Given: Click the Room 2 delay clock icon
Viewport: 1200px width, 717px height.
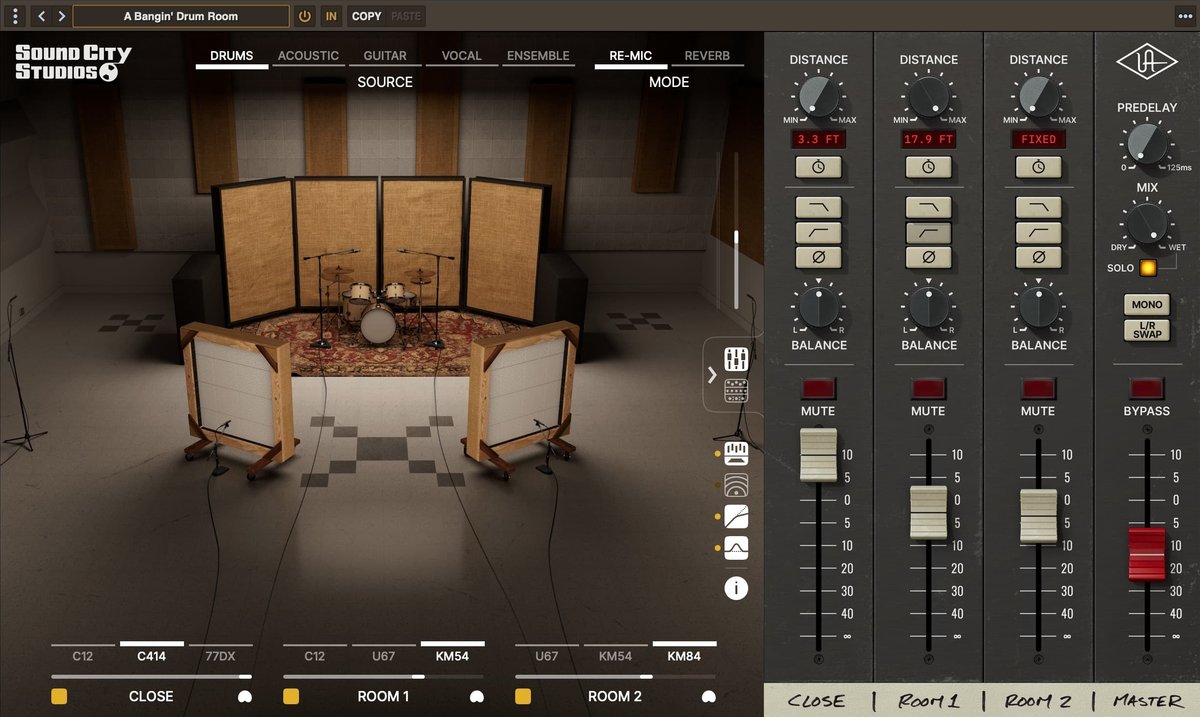Looking at the screenshot, I should [1038, 167].
